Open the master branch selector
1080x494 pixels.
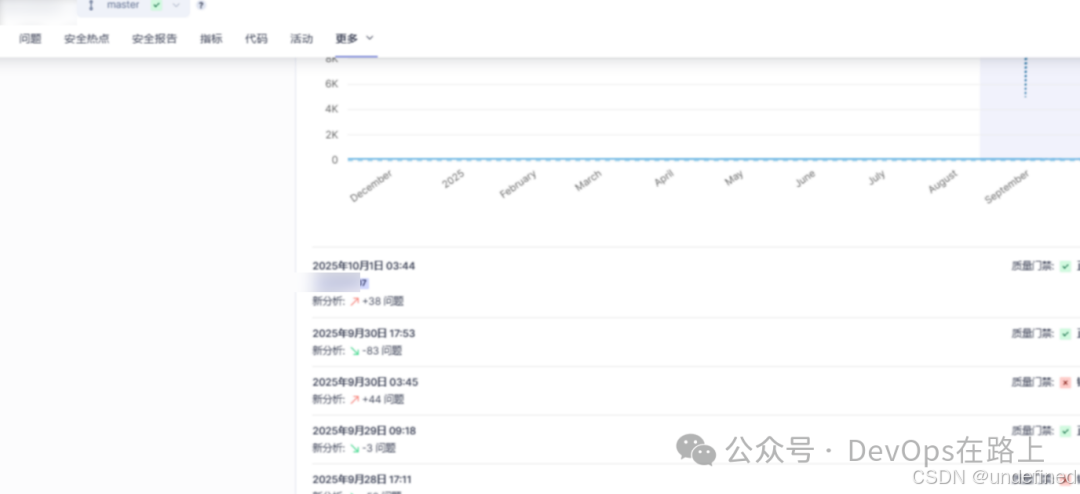[134, 6]
